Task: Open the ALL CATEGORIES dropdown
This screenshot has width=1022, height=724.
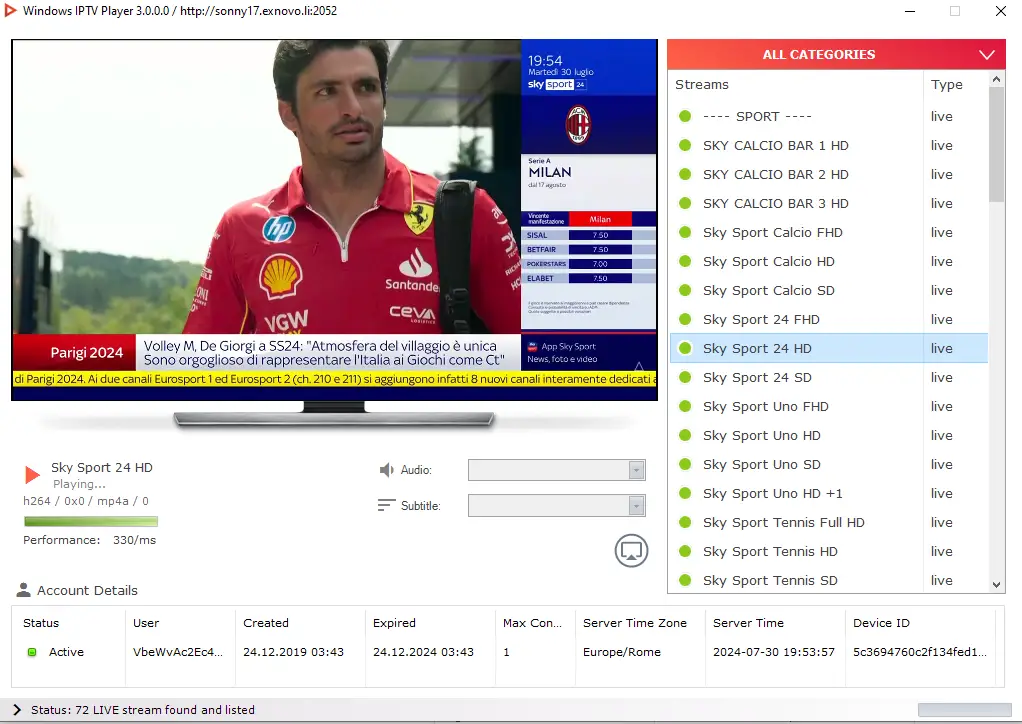Action: pyautogui.click(x=836, y=55)
